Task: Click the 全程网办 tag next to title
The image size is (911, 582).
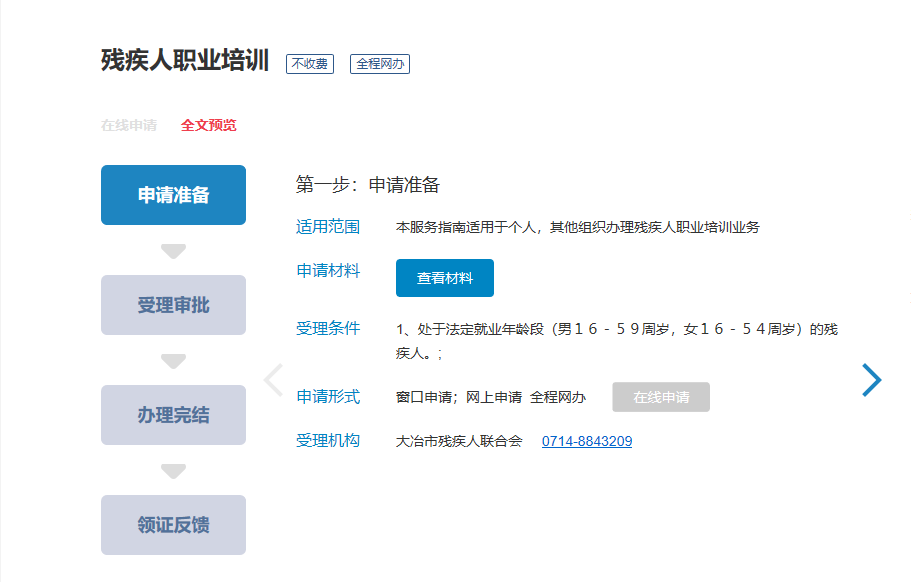Action: coord(380,64)
